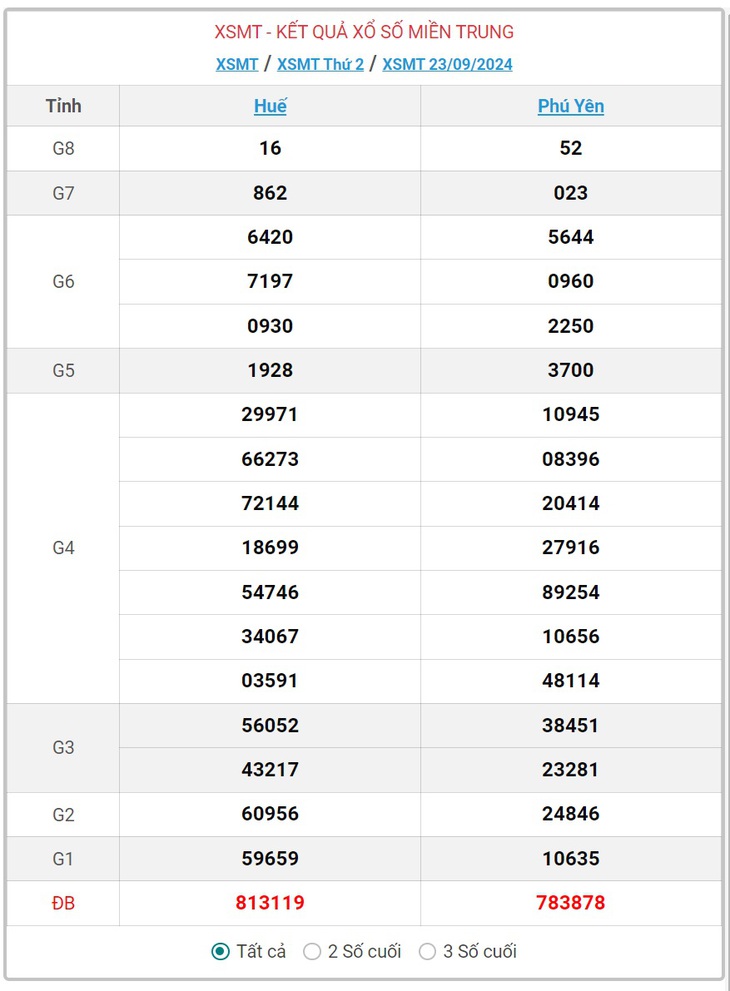Click the page title "KẾT QUẢ XỔ SỐ MIỀN TRUNG"
Viewport: 730px width, 991px height.
tap(395, 32)
